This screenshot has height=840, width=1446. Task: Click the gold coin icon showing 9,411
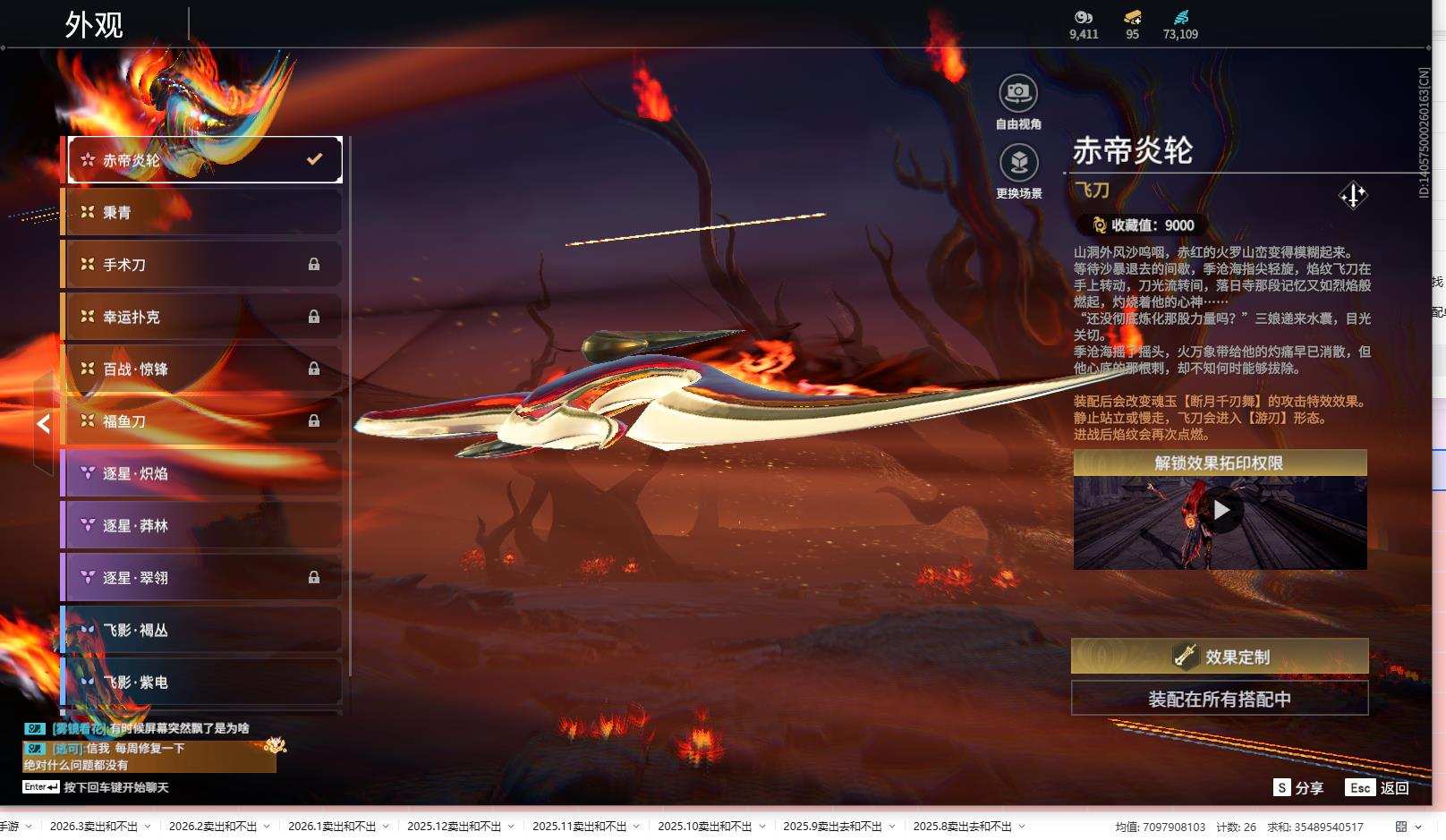(1083, 15)
